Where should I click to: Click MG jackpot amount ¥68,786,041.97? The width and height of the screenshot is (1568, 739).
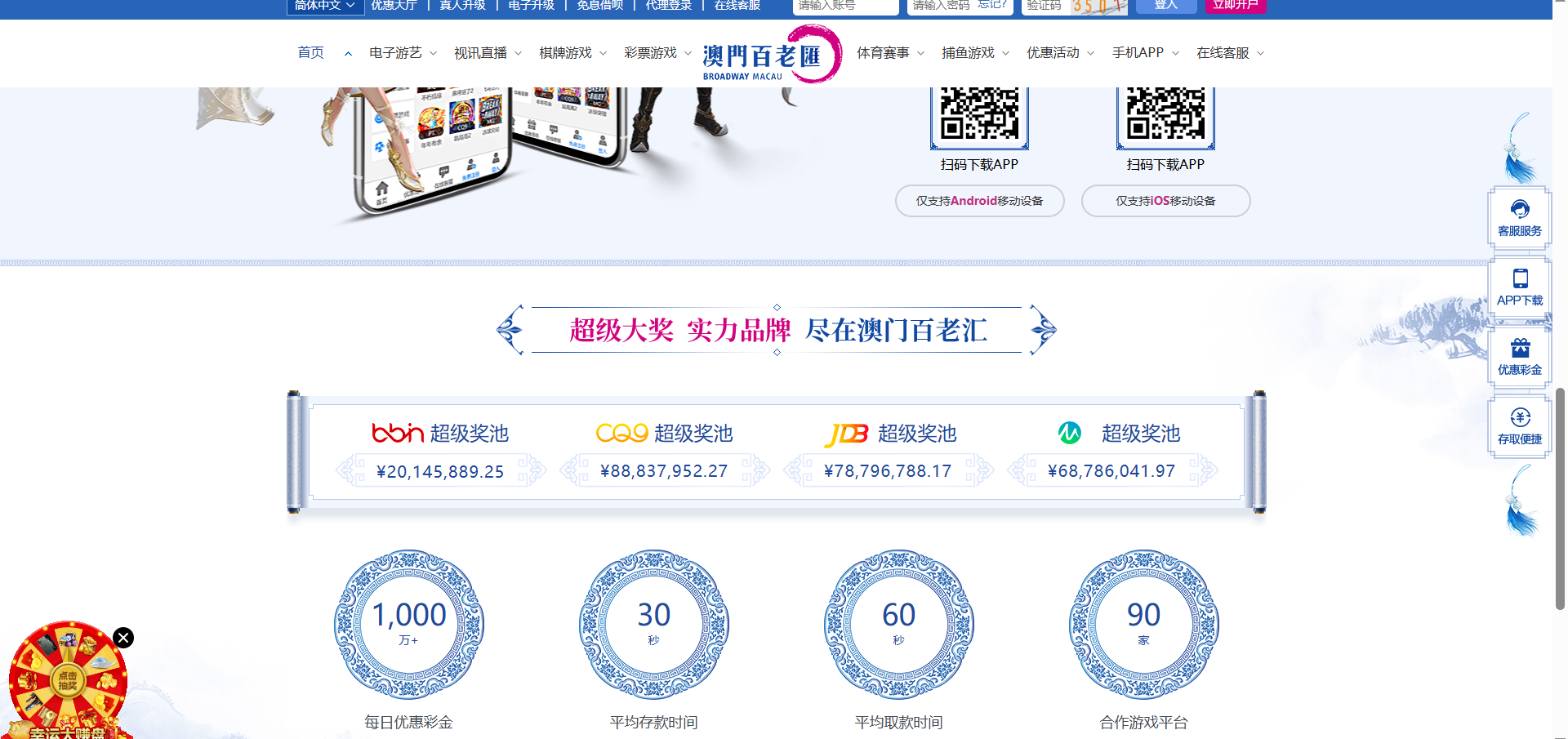[x=1111, y=471]
